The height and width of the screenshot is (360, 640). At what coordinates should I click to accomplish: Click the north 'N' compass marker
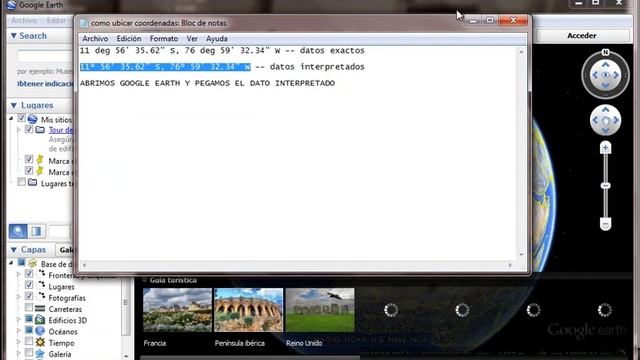coord(605,52)
